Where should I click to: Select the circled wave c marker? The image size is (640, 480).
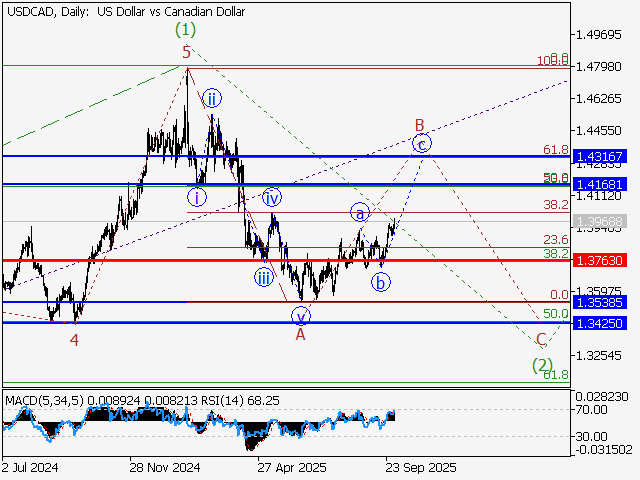tap(423, 143)
